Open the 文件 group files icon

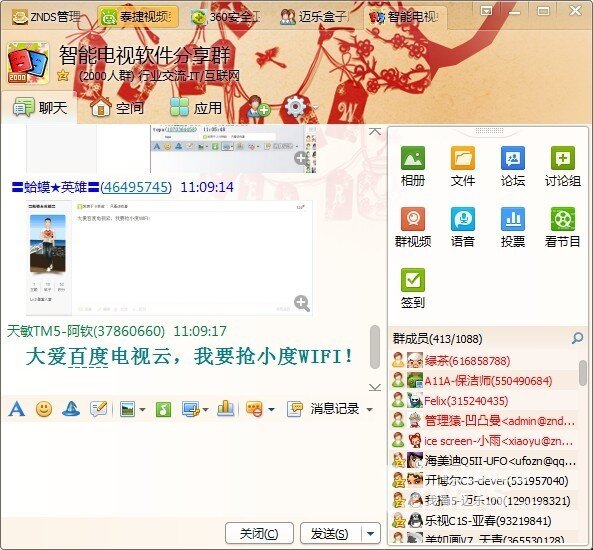[x=463, y=166]
